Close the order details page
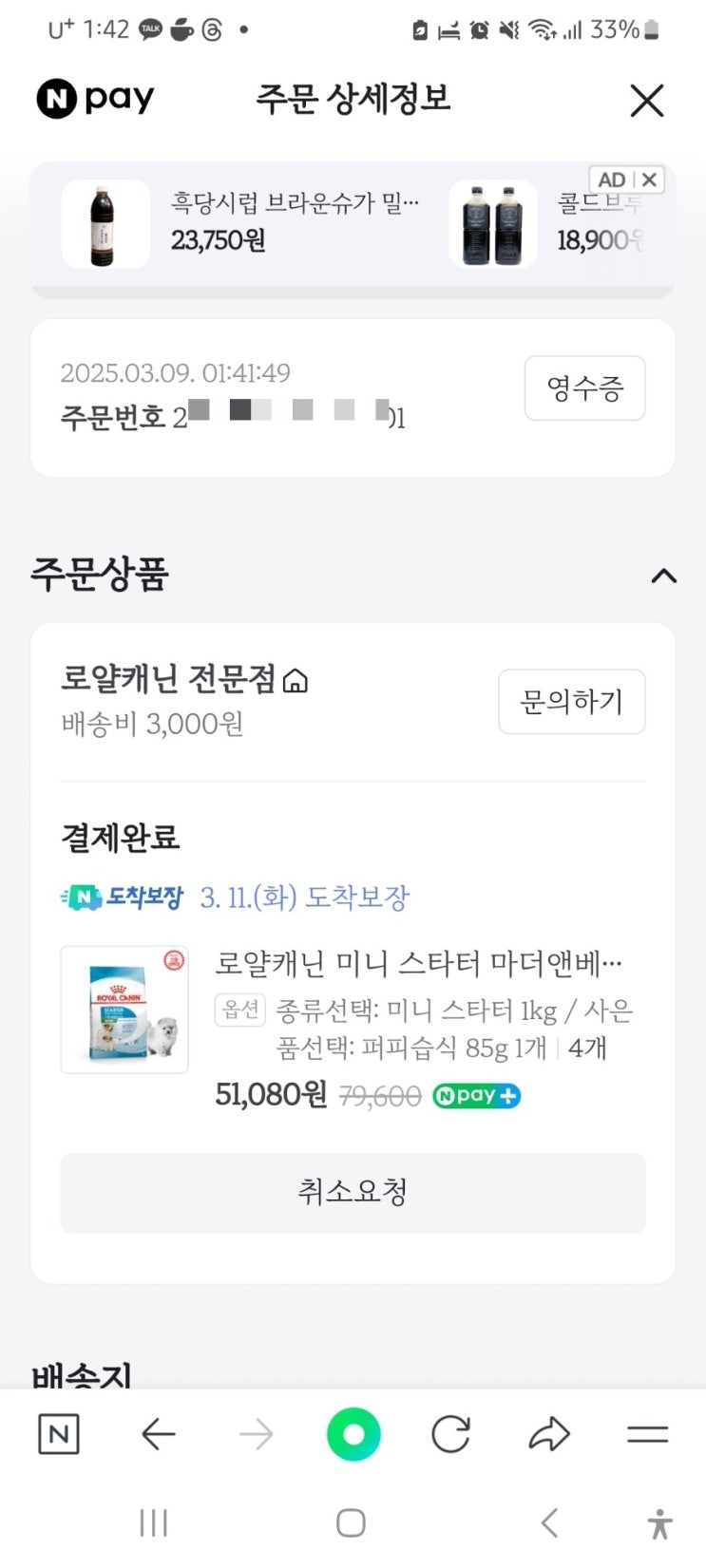706x1568 pixels. [x=646, y=100]
